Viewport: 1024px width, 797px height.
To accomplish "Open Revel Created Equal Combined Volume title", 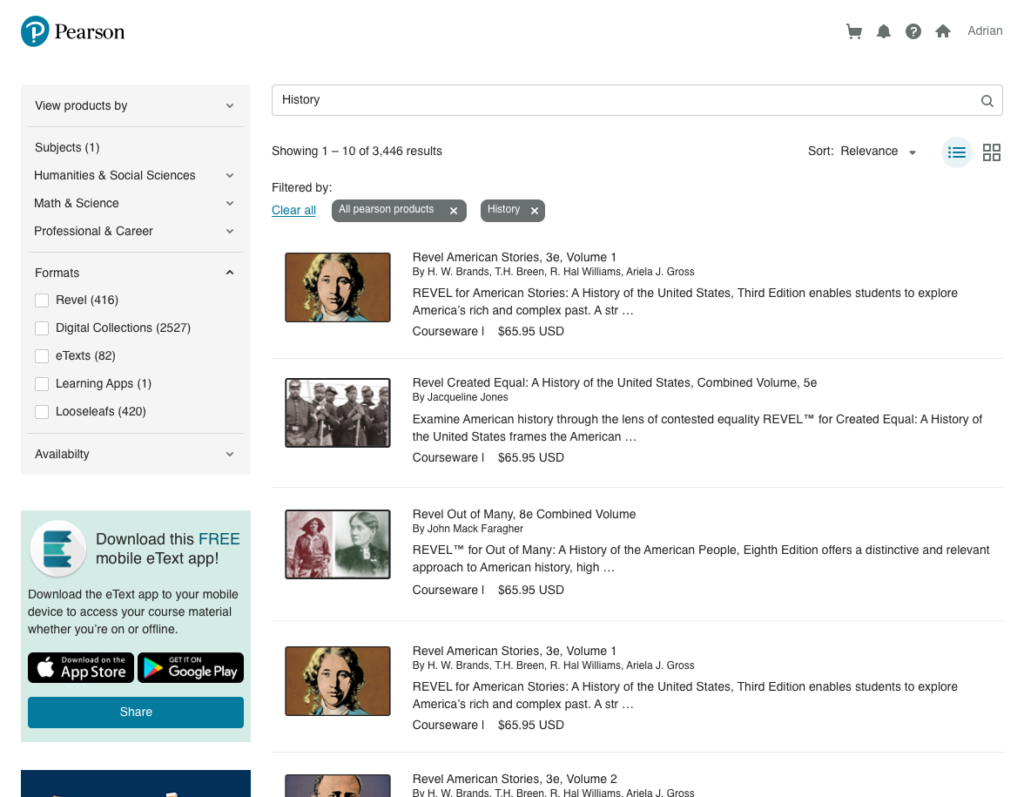I will 615,383.
